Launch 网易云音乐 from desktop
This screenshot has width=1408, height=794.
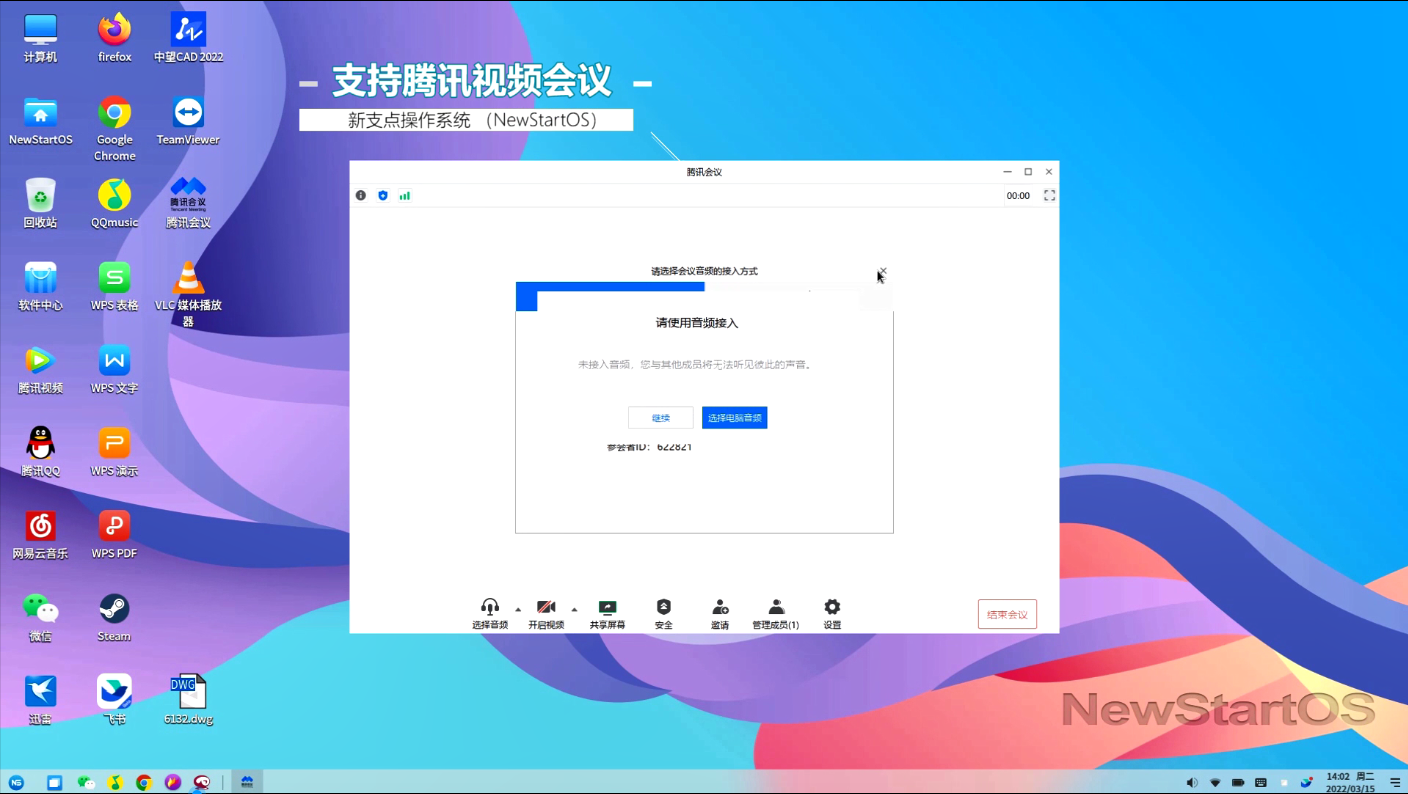[40, 534]
